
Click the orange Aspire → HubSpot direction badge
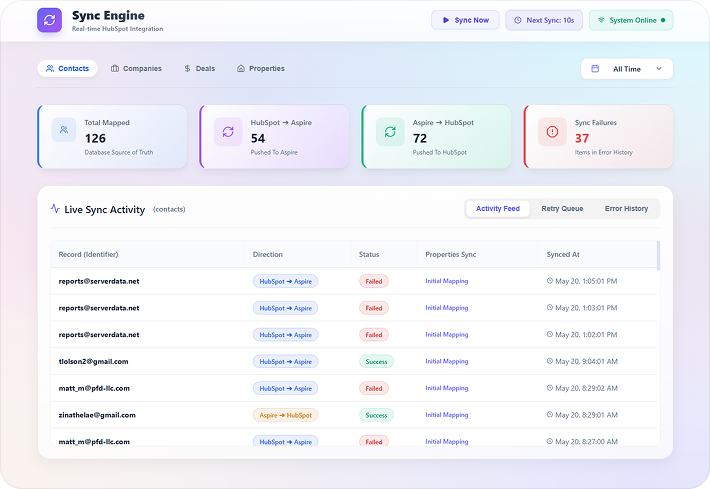coord(285,415)
